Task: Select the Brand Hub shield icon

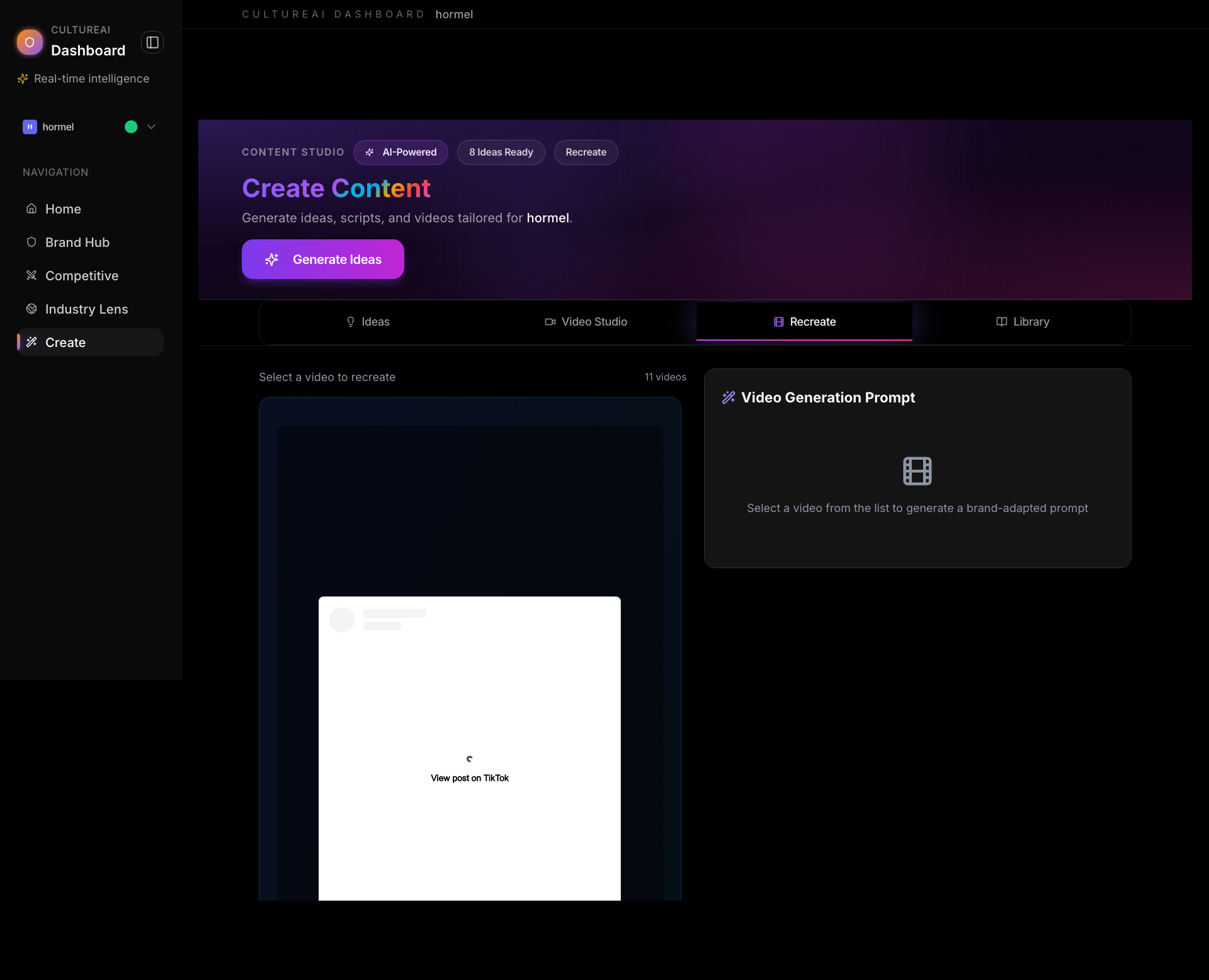Action: (x=32, y=242)
